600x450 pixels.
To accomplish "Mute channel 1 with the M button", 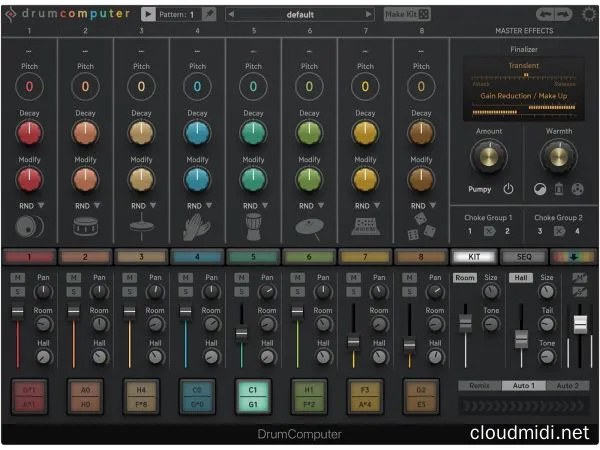I will click(17, 276).
